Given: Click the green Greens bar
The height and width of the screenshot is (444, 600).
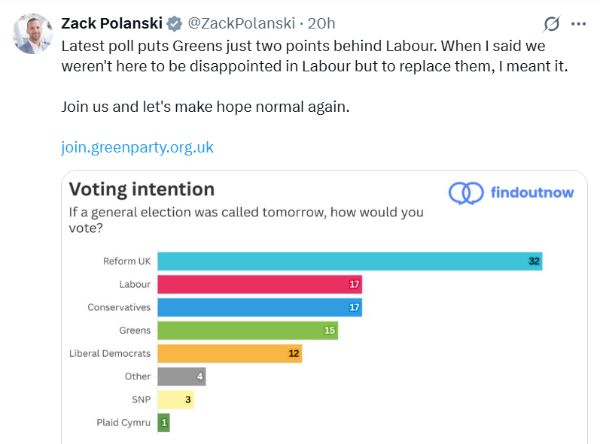Looking at the screenshot, I should [247, 330].
